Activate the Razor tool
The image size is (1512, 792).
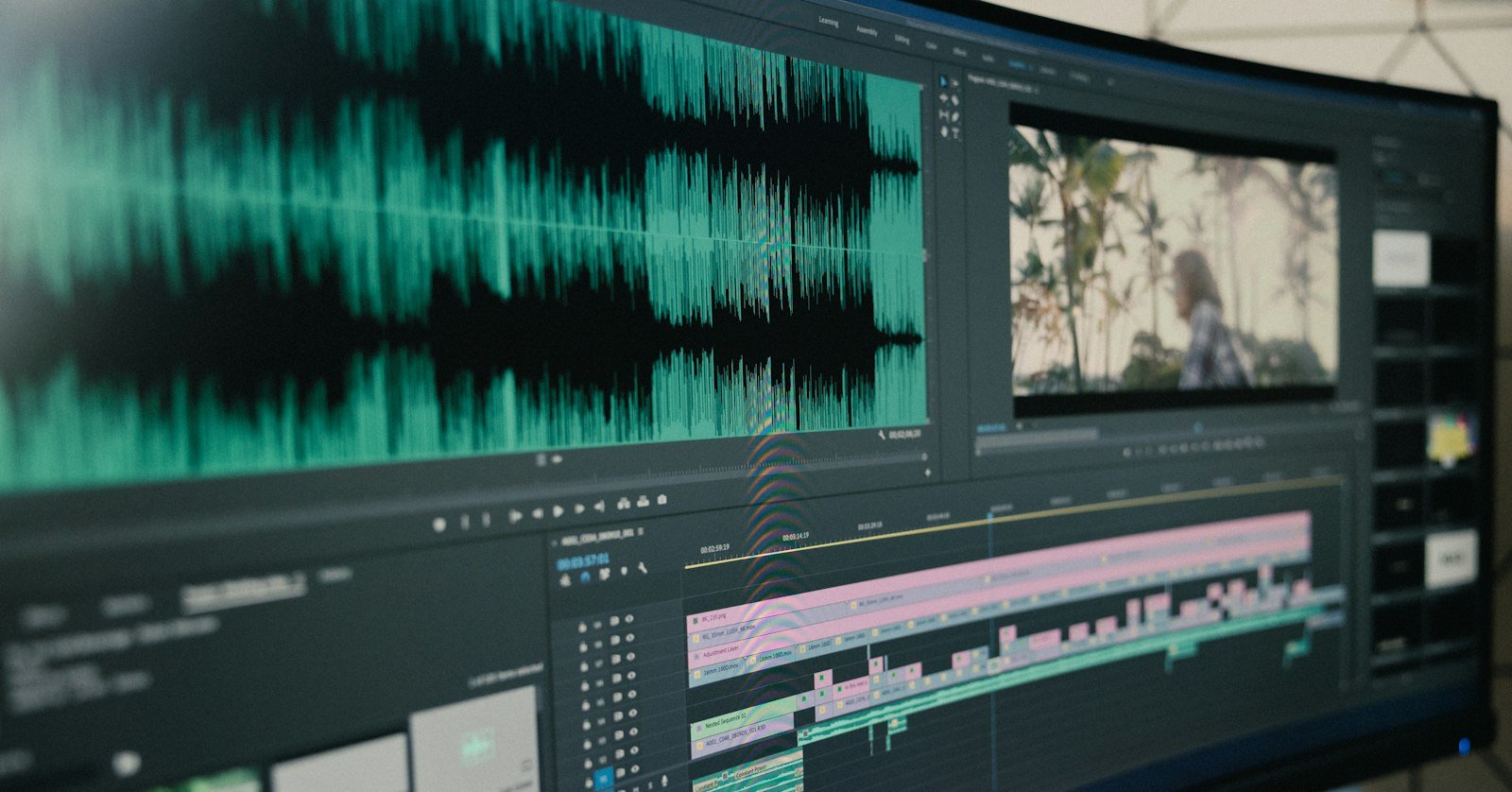954,100
